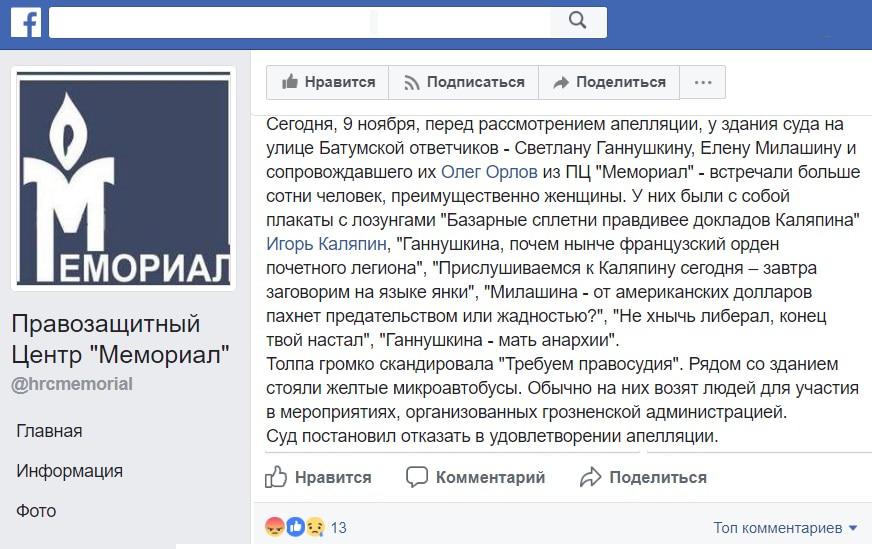Click the Memorial page profile picture
This screenshot has height=549, width=872.
click(124, 180)
